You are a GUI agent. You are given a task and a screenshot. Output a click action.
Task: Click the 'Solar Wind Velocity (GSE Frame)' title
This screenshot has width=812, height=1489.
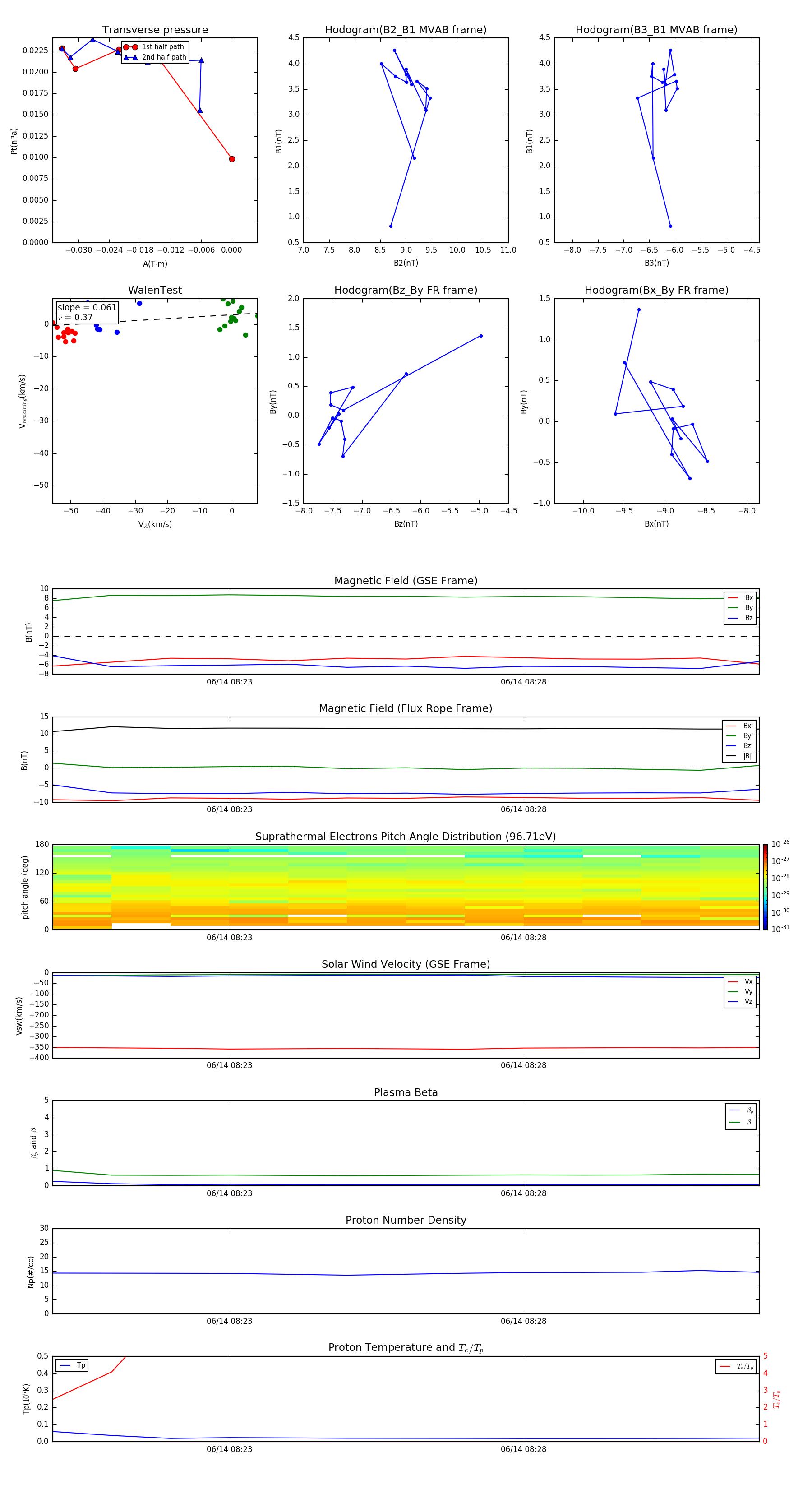(406, 964)
